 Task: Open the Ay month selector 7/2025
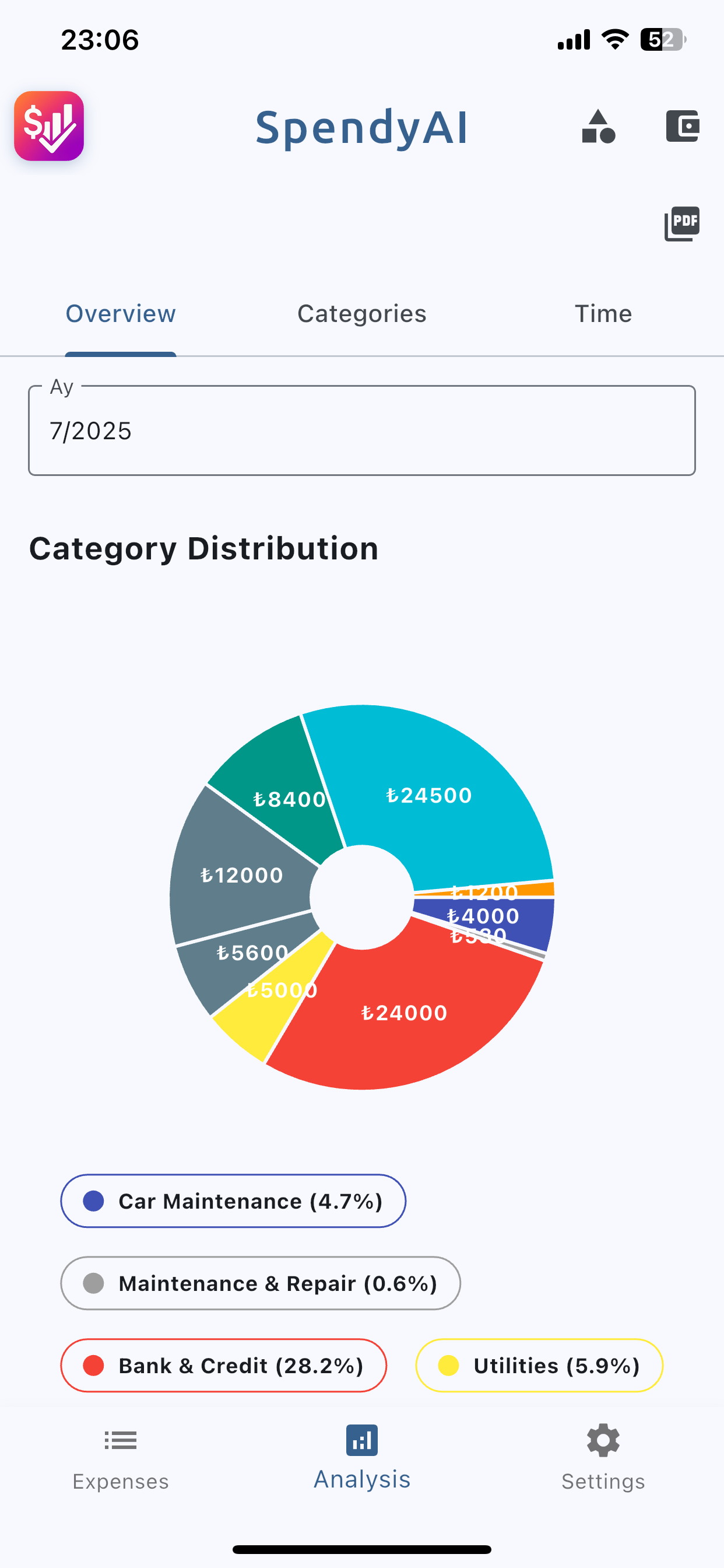tap(362, 430)
